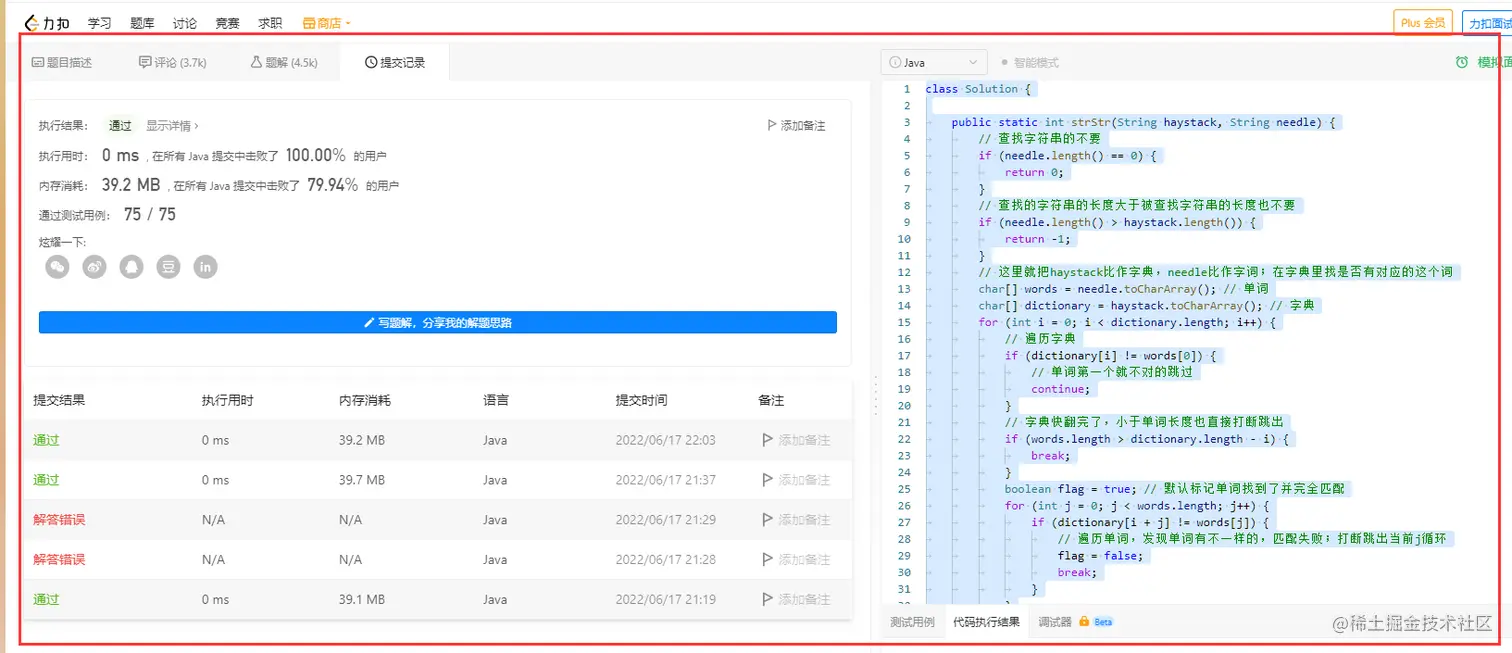
Task: Switch to the 题目描述 tab
Action: [x=63, y=61]
